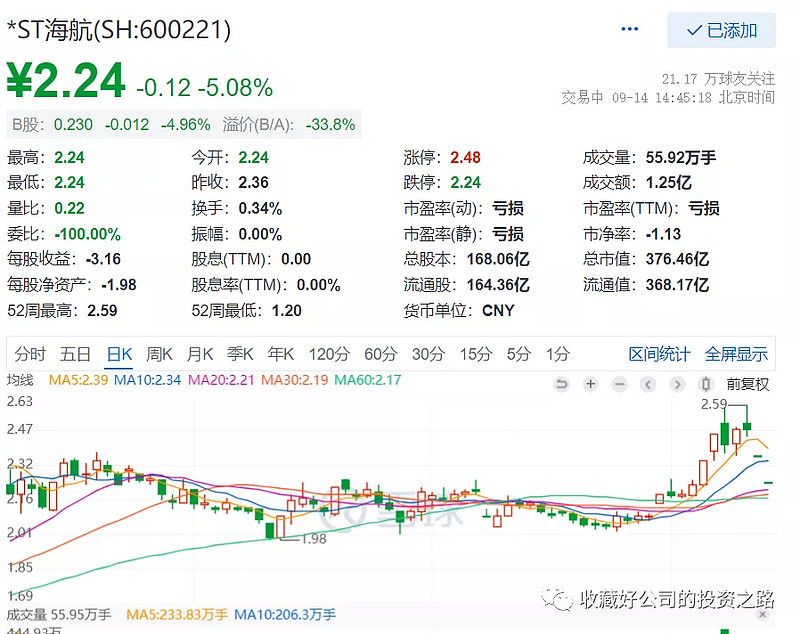Click the MA30:2.19 moving average label

click(x=294, y=380)
